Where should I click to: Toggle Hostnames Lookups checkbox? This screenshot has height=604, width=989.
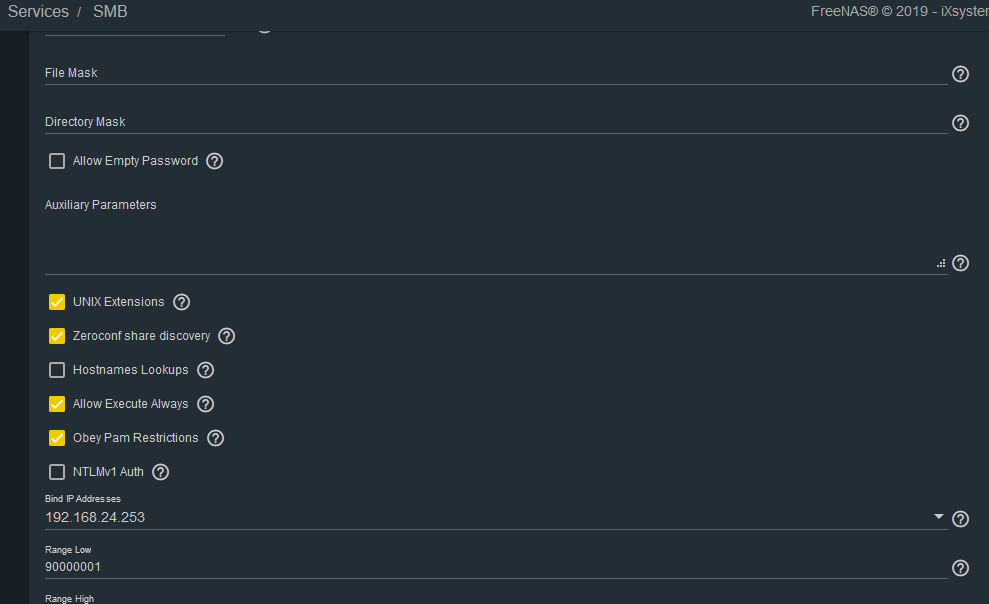pos(57,370)
